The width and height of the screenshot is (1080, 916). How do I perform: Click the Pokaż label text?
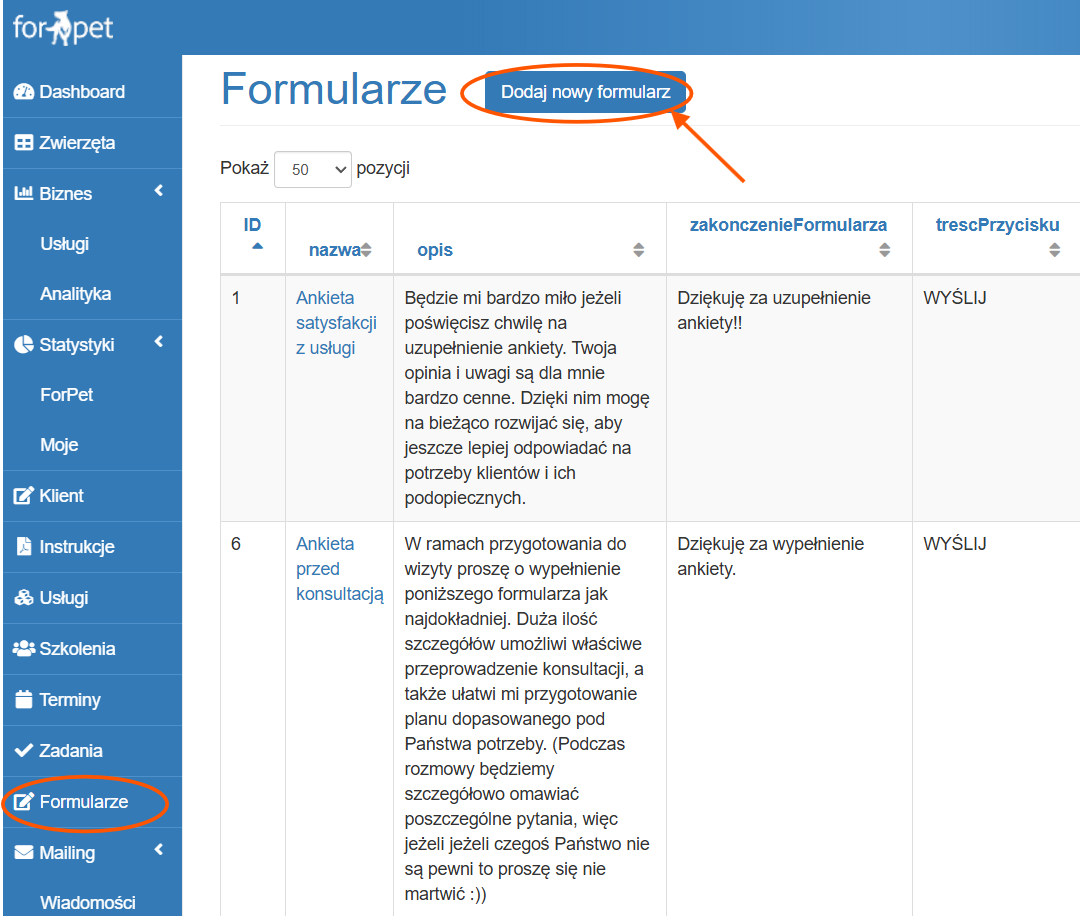tap(244, 168)
